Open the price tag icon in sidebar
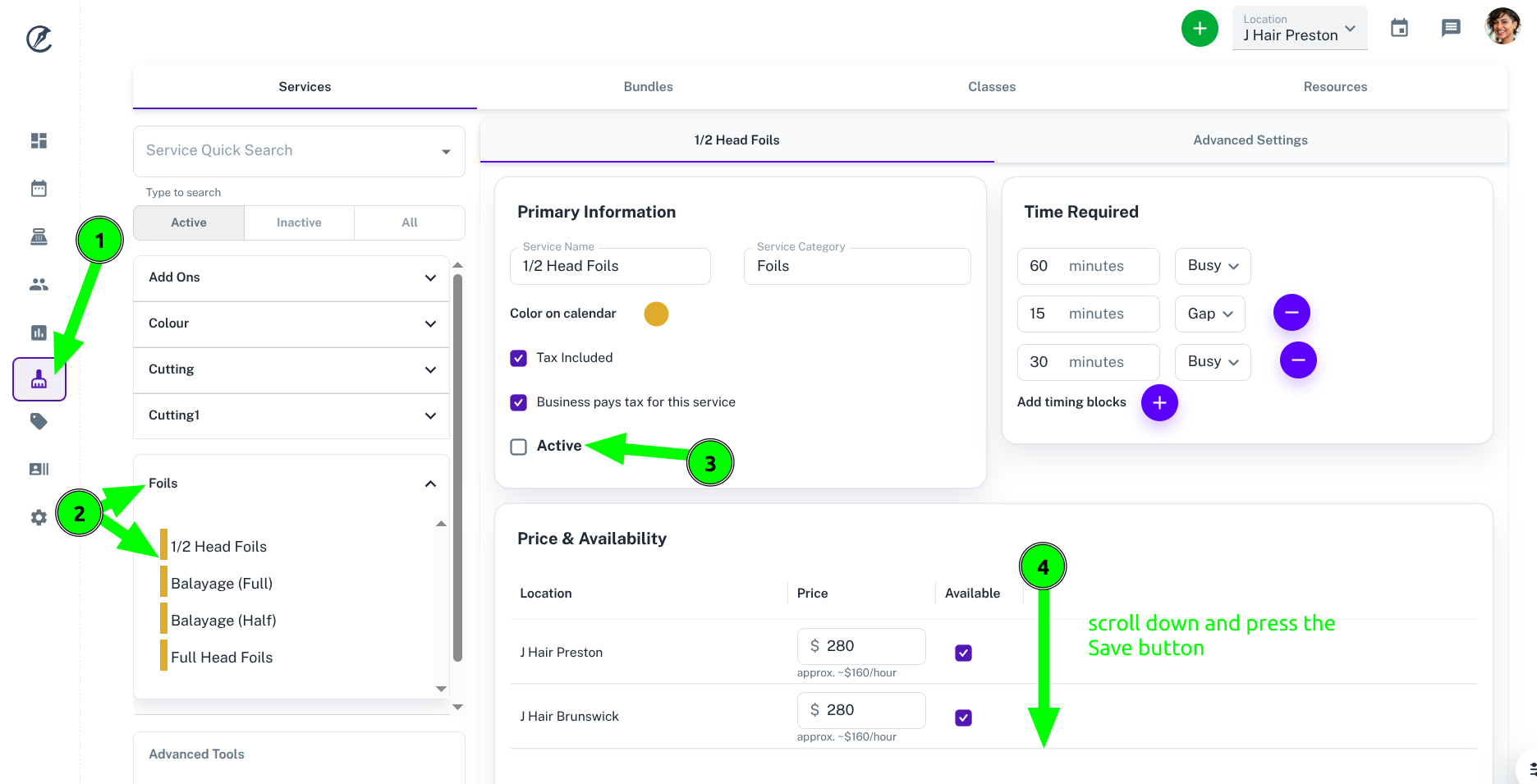The image size is (1537, 784). point(39,421)
